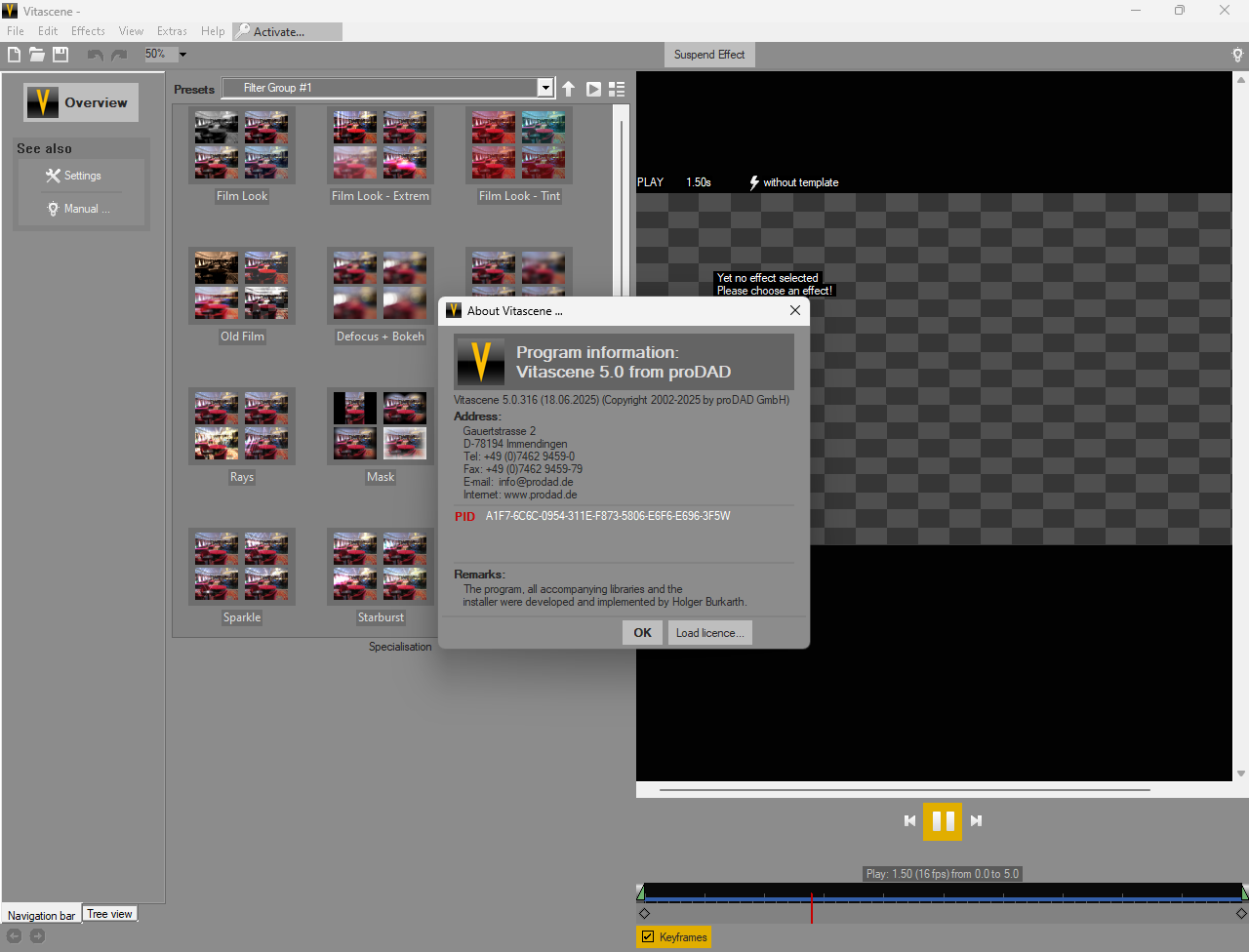Image resolution: width=1249 pixels, height=952 pixels.
Task: Click the back navigation arrow at bottom left
Action: [x=14, y=936]
